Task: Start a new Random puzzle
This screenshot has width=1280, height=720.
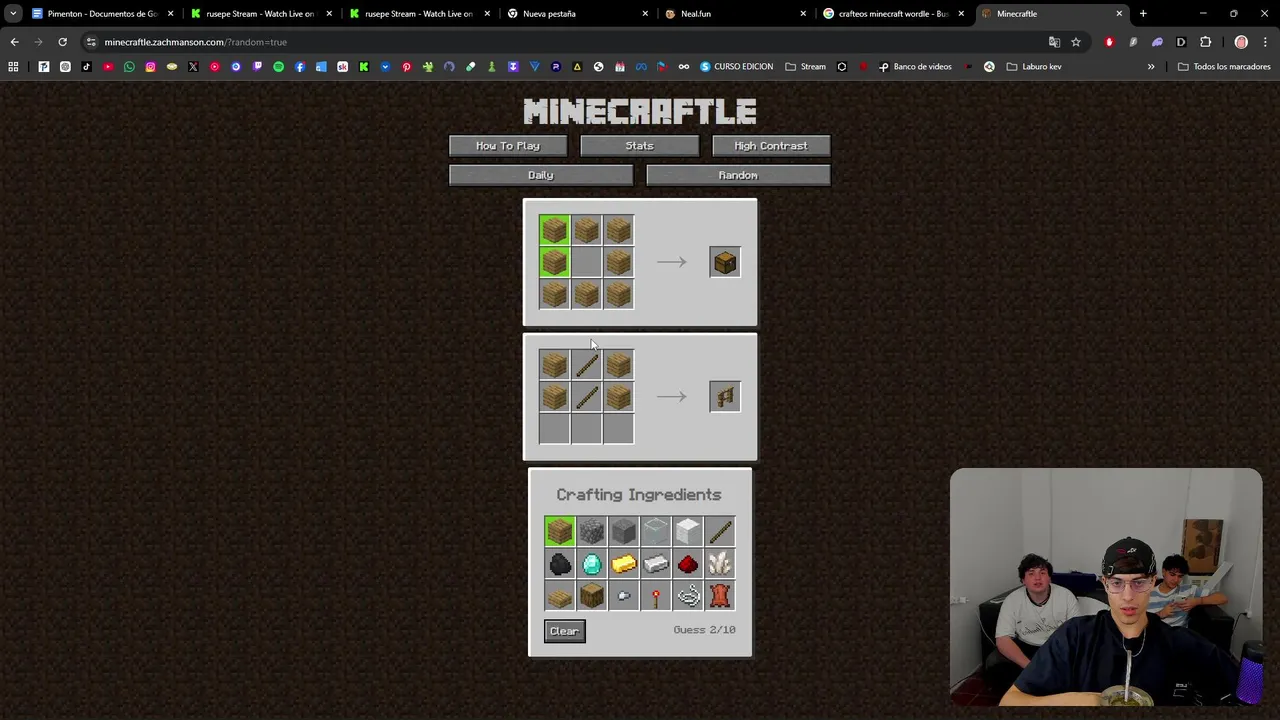Action: (738, 175)
